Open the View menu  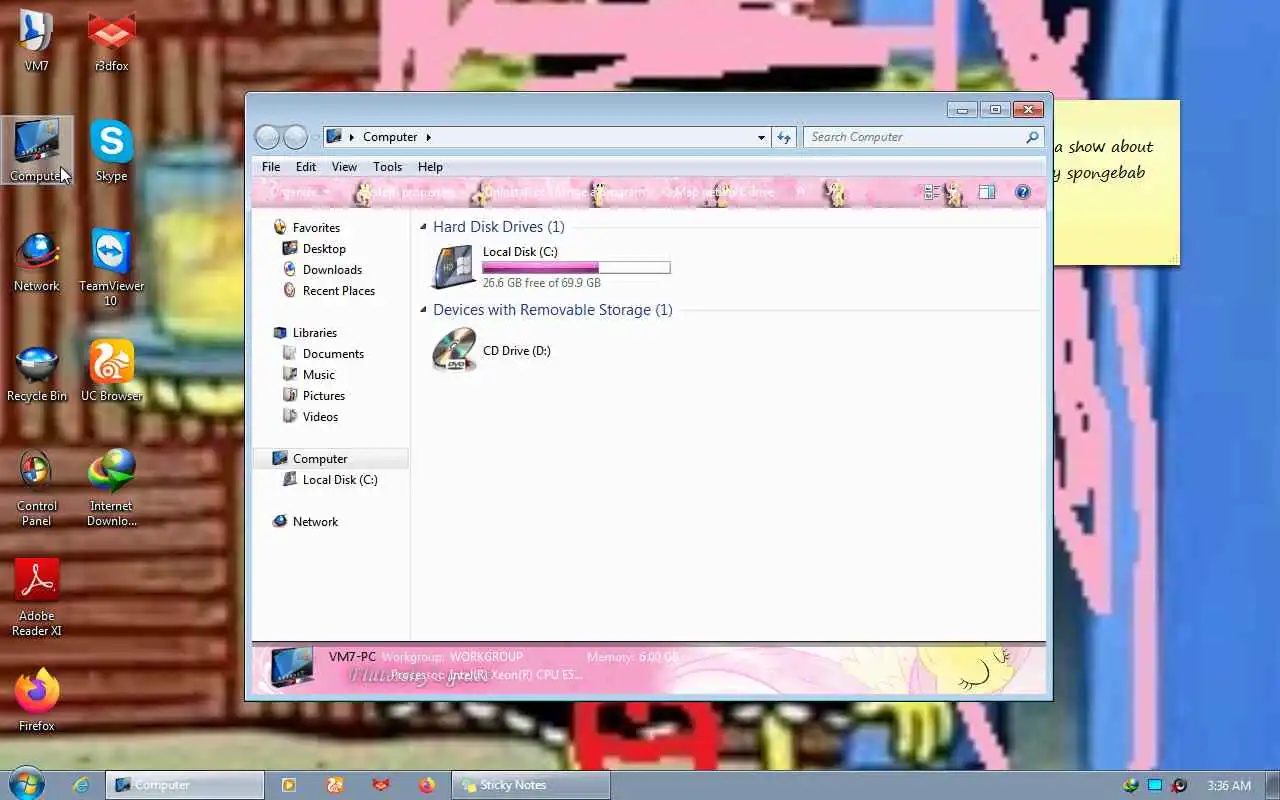(x=344, y=167)
